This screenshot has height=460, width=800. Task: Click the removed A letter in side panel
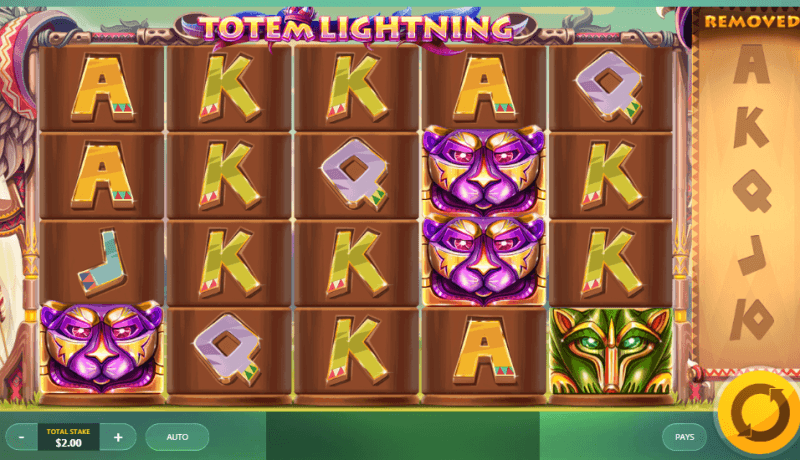point(752,64)
